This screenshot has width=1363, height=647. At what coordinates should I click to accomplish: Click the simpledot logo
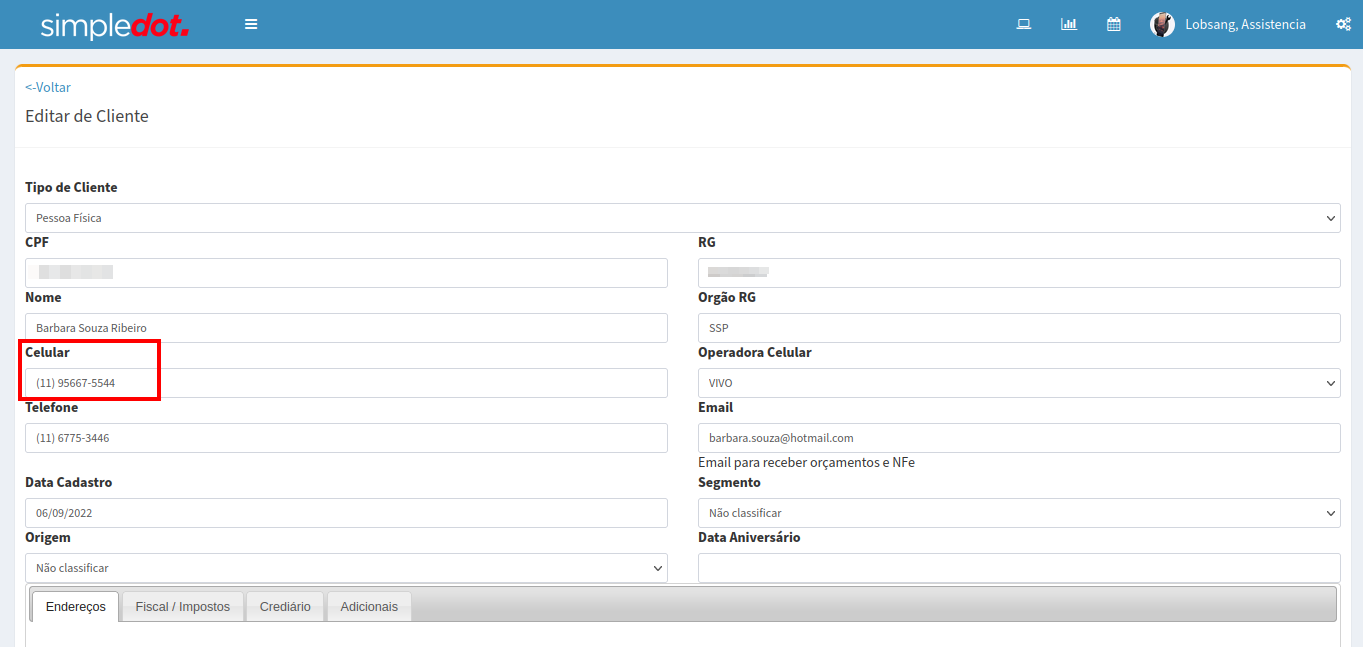pyautogui.click(x=114, y=25)
